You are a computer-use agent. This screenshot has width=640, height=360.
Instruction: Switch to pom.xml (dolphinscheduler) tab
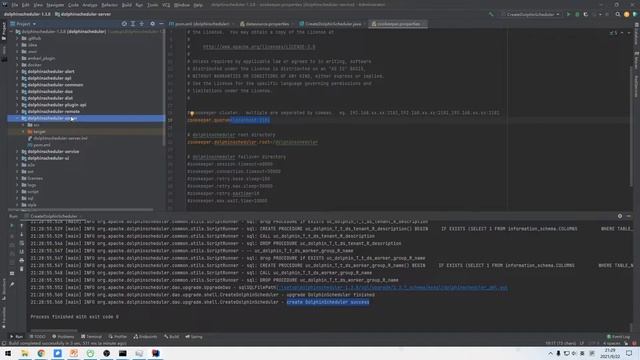(x=200, y=24)
